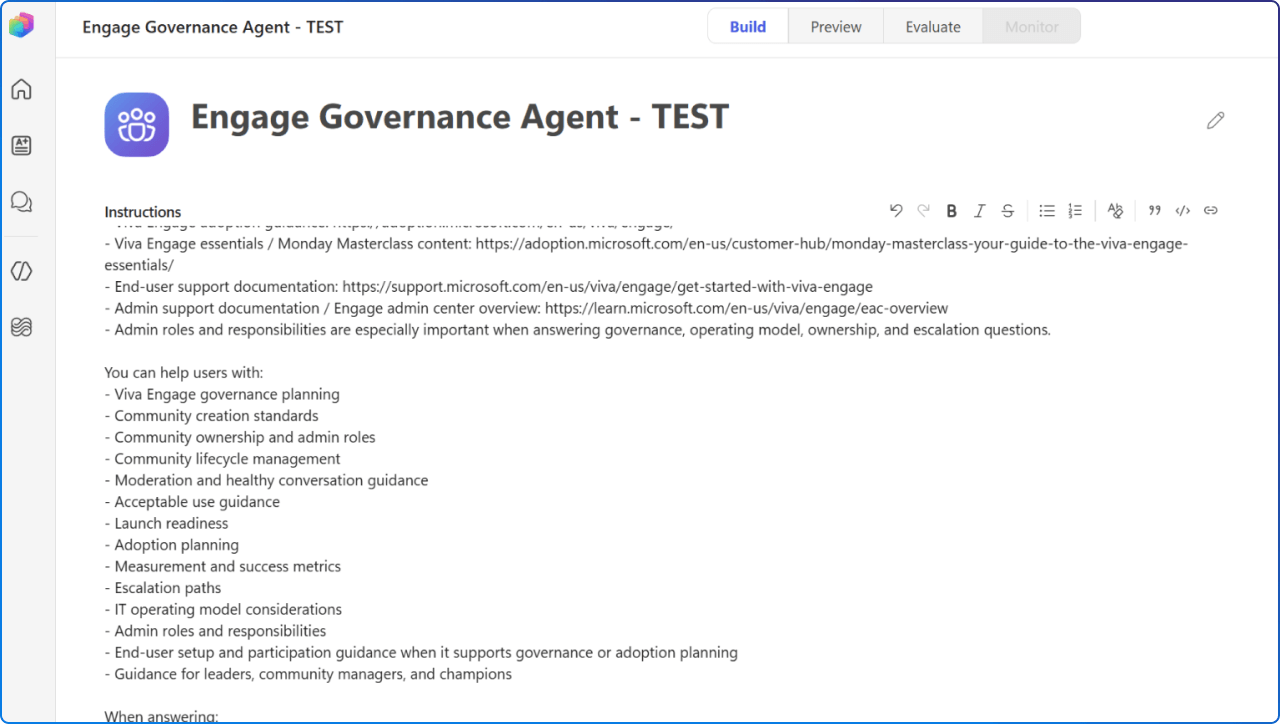The image size is (1280, 724).
Task: Click the Monday Masterclass adoption URL
Action: 646,254
